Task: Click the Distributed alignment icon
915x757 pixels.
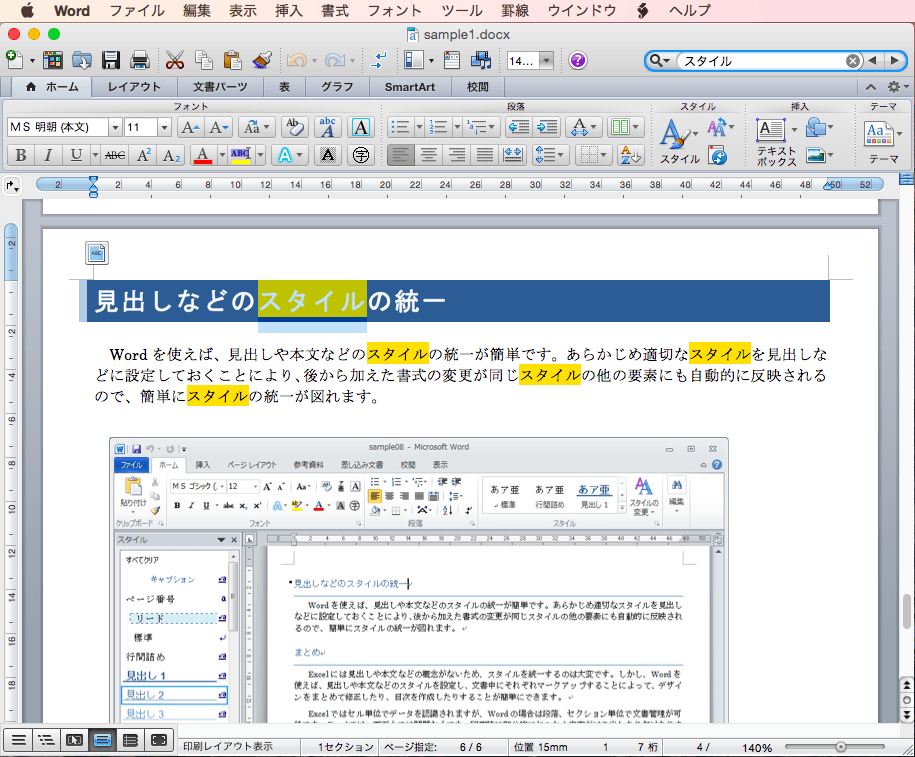Action: [513, 155]
